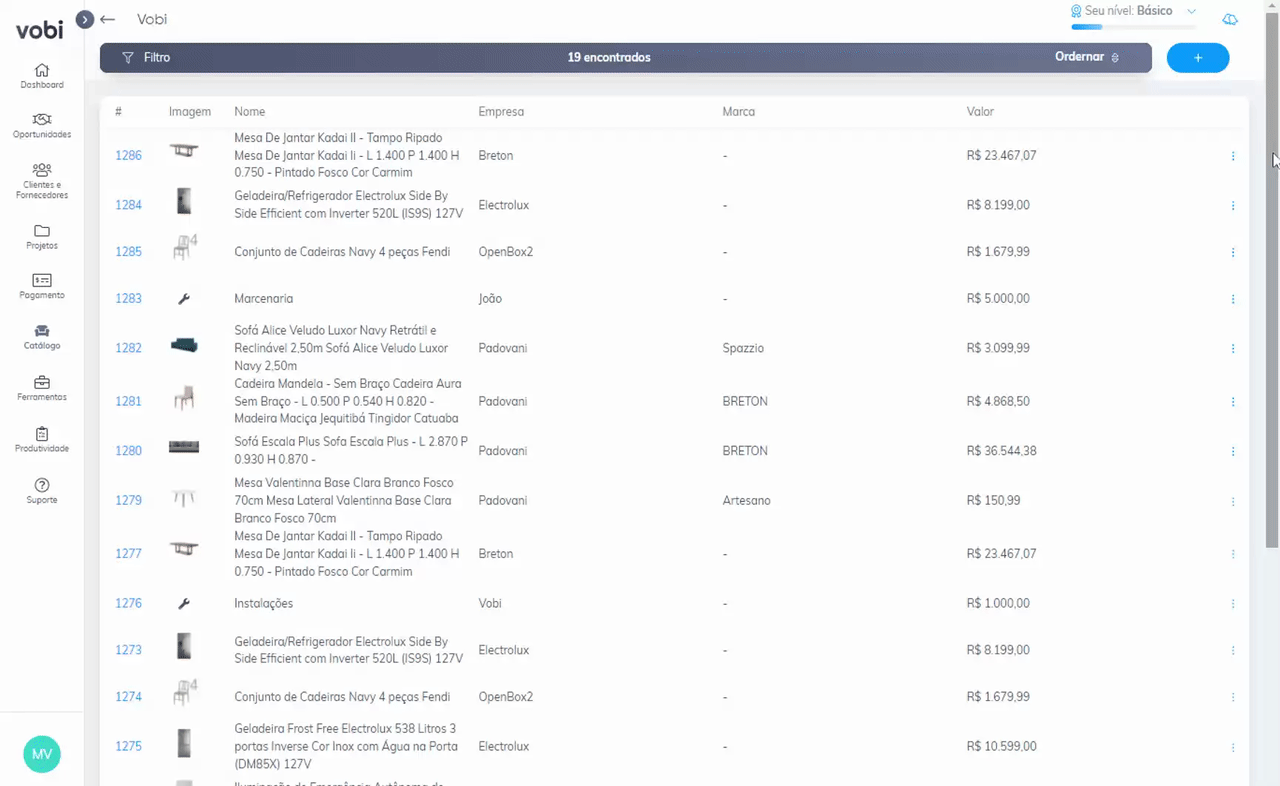Navigate to Pagamento in the sidebar

point(42,287)
